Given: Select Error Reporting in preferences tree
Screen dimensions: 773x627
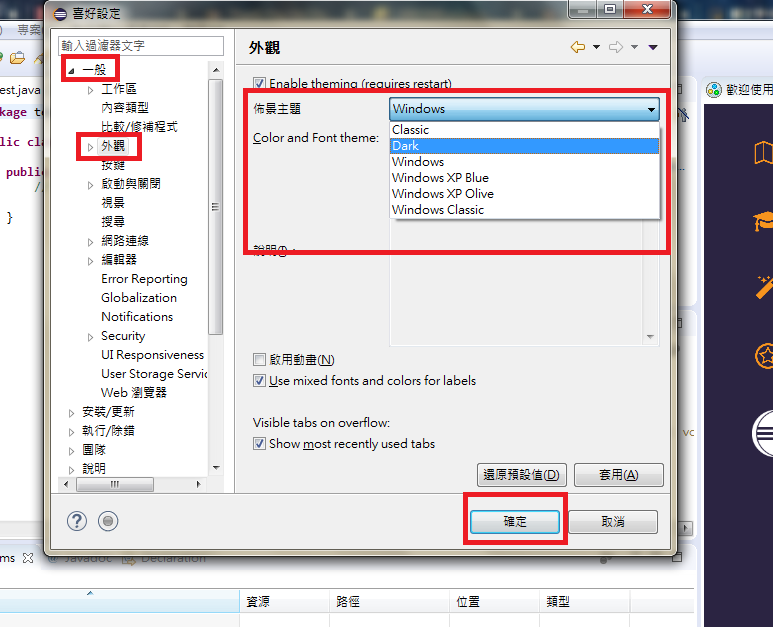Looking at the screenshot, I should (x=144, y=279).
